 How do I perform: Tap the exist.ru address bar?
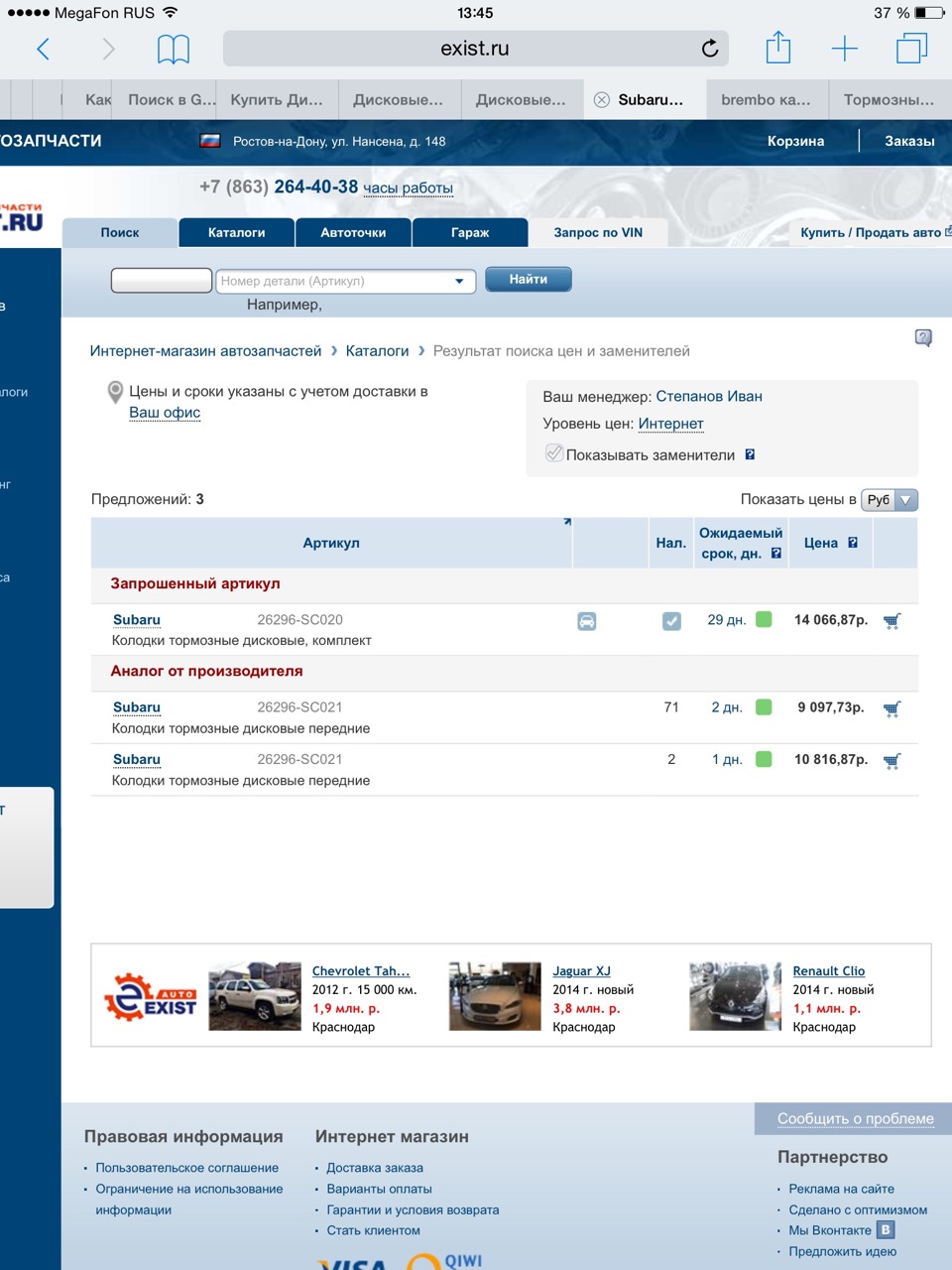tap(476, 49)
